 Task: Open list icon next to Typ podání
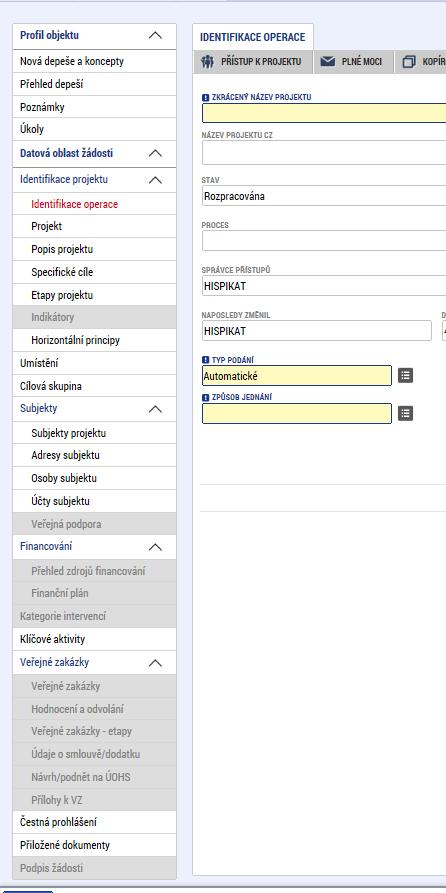[x=405, y=375]
